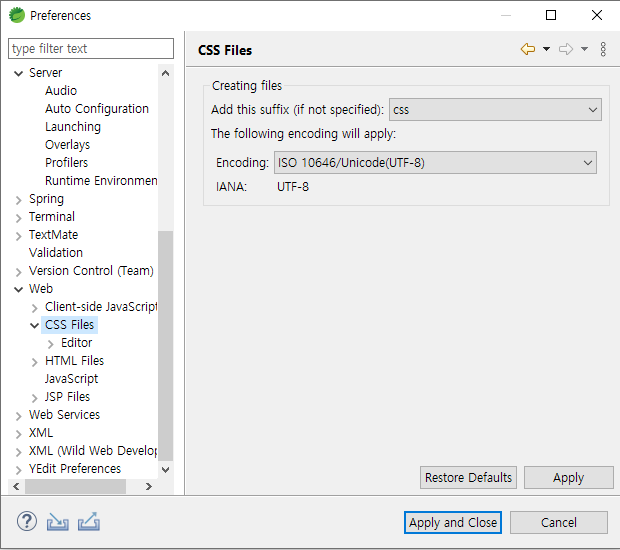Select JavaScript under Web

click(72, 379)
